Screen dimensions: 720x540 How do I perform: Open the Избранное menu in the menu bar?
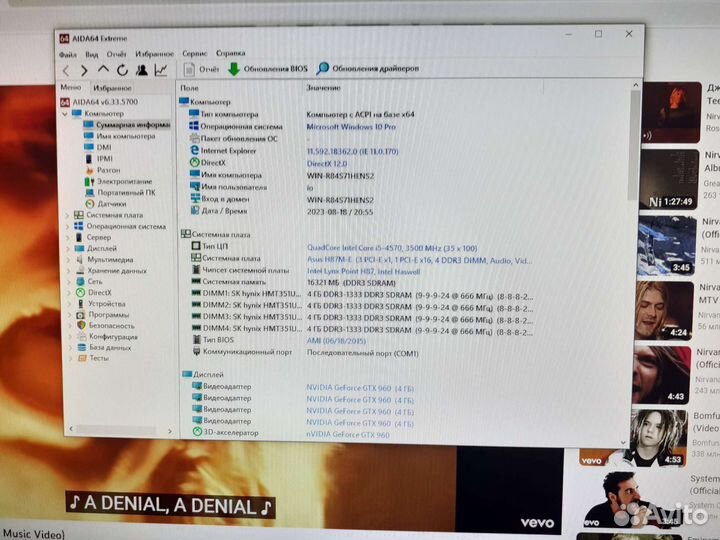(155, 54)
